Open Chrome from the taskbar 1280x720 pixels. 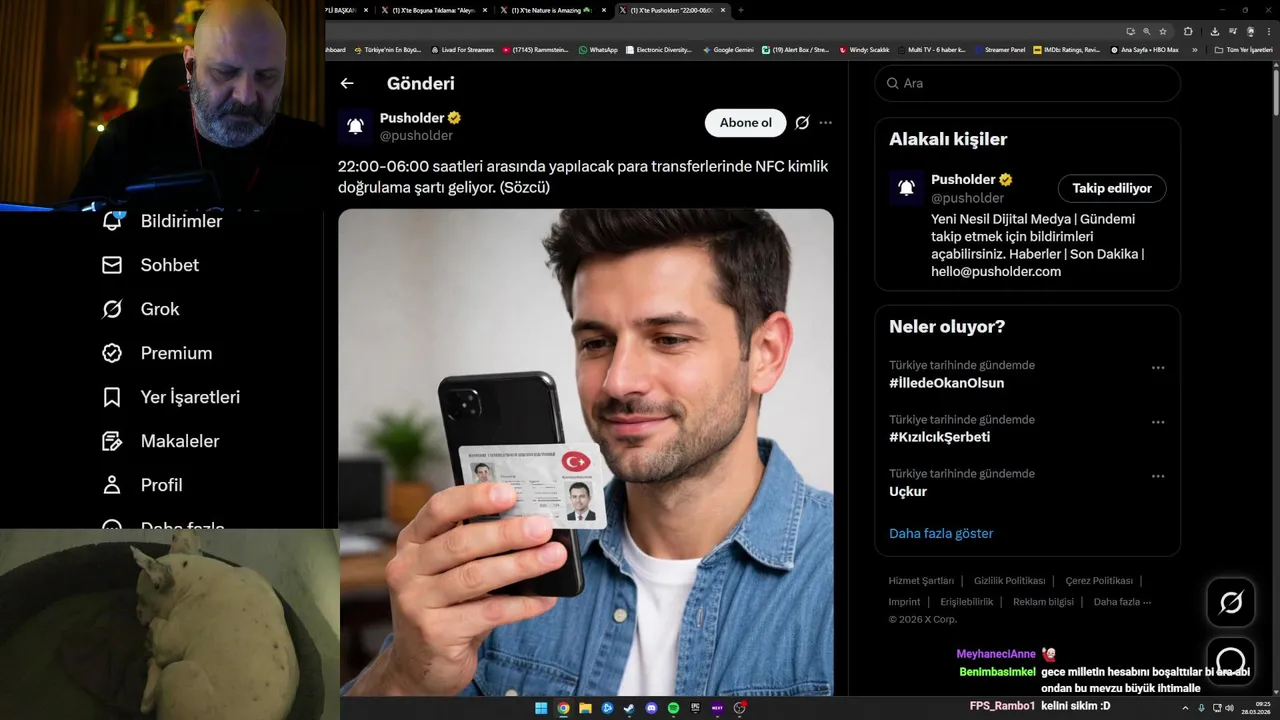click(x=563, y=708)
